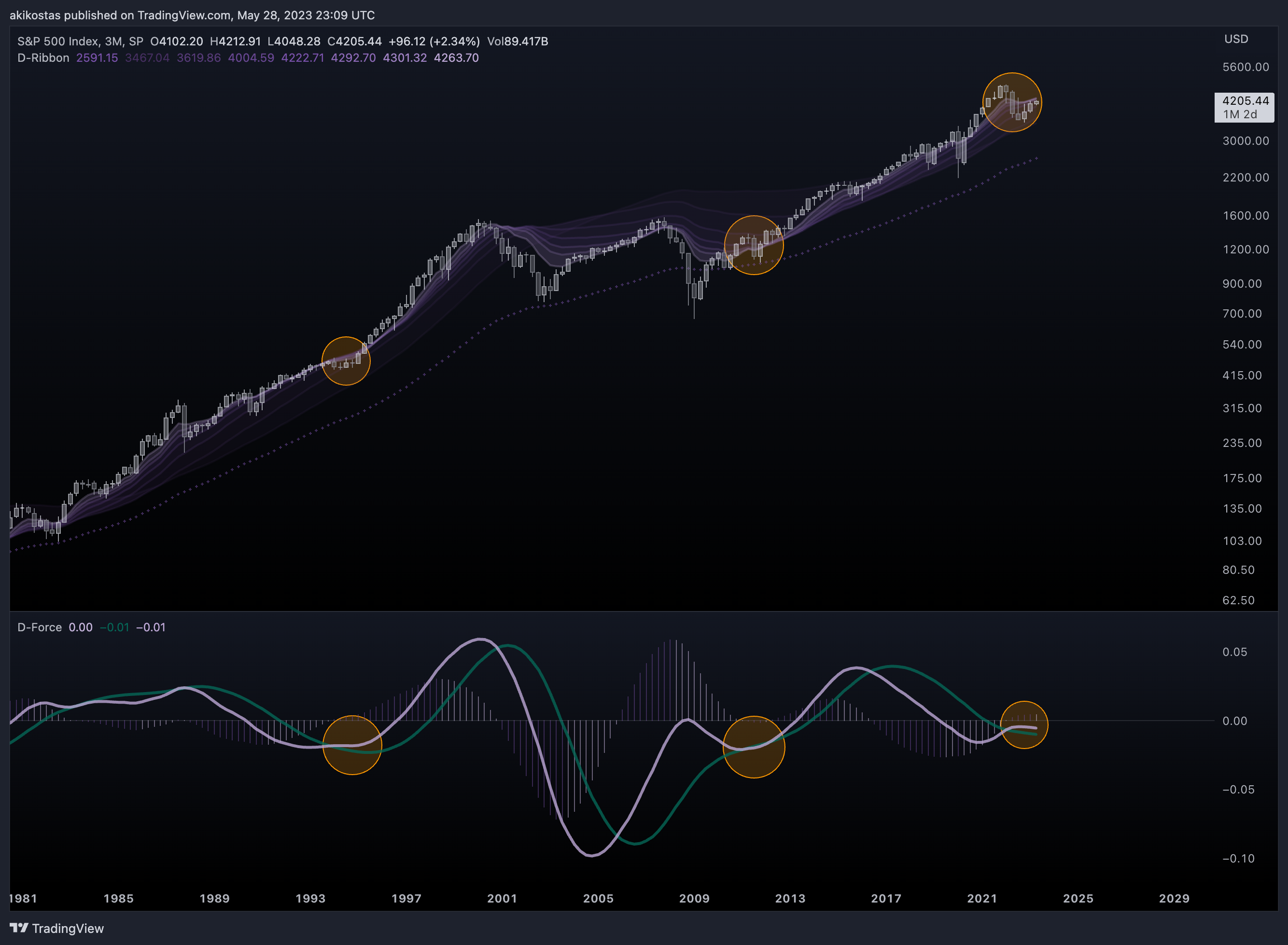This screenshot has height=945, width=1288.
Task: Click the 62.50 price axis label
Action: (1238, 600)
